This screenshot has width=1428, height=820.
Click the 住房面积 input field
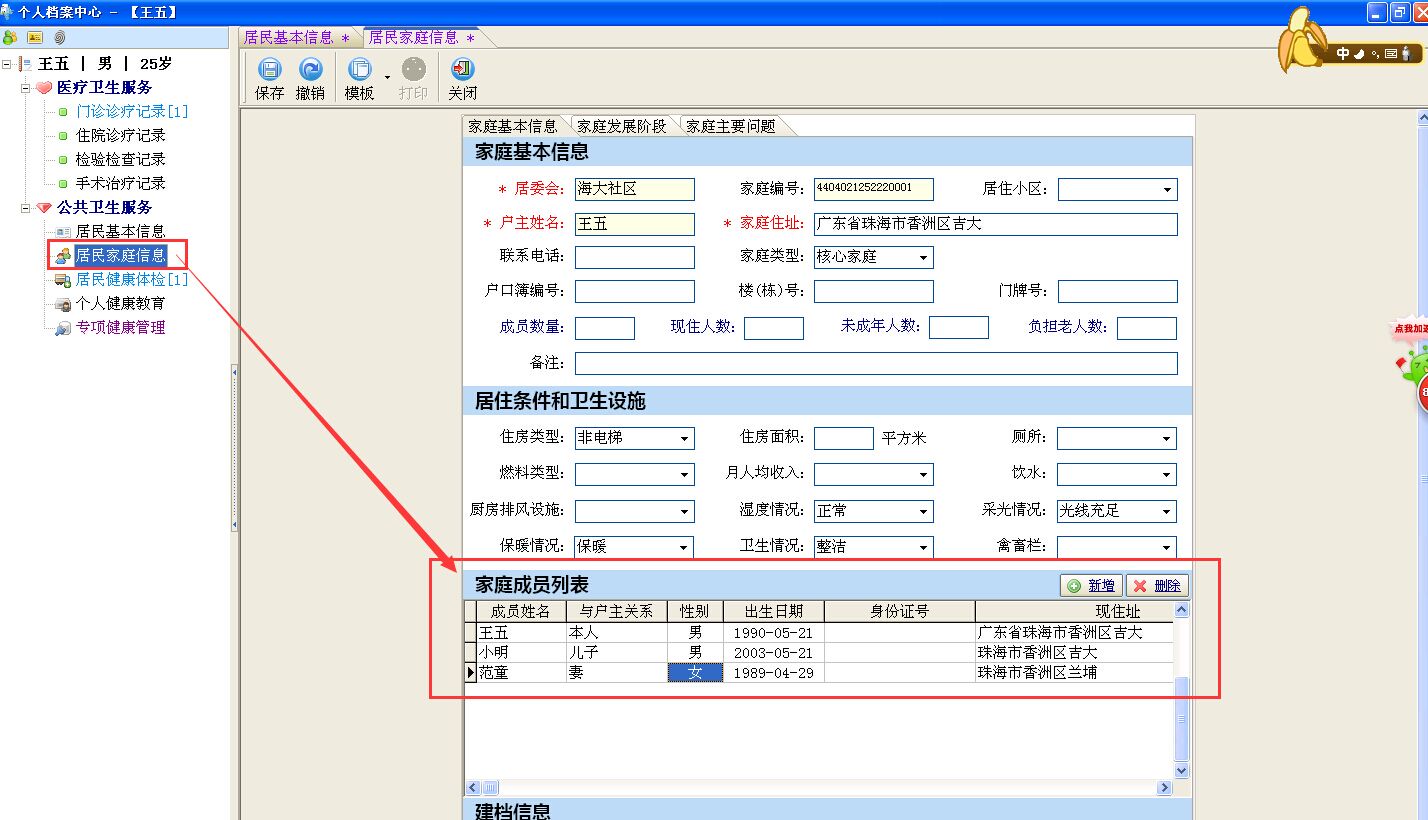click(844, 438)
